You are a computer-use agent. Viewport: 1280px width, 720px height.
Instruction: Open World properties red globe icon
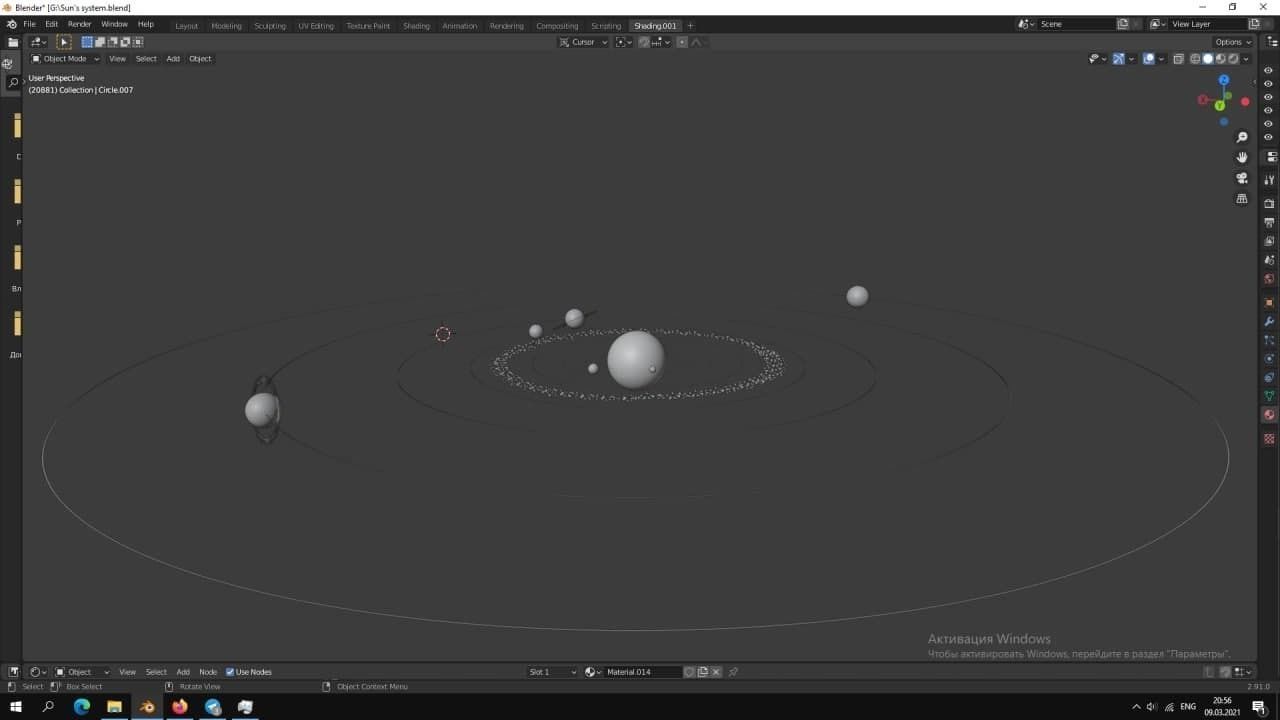(1269, 279)
